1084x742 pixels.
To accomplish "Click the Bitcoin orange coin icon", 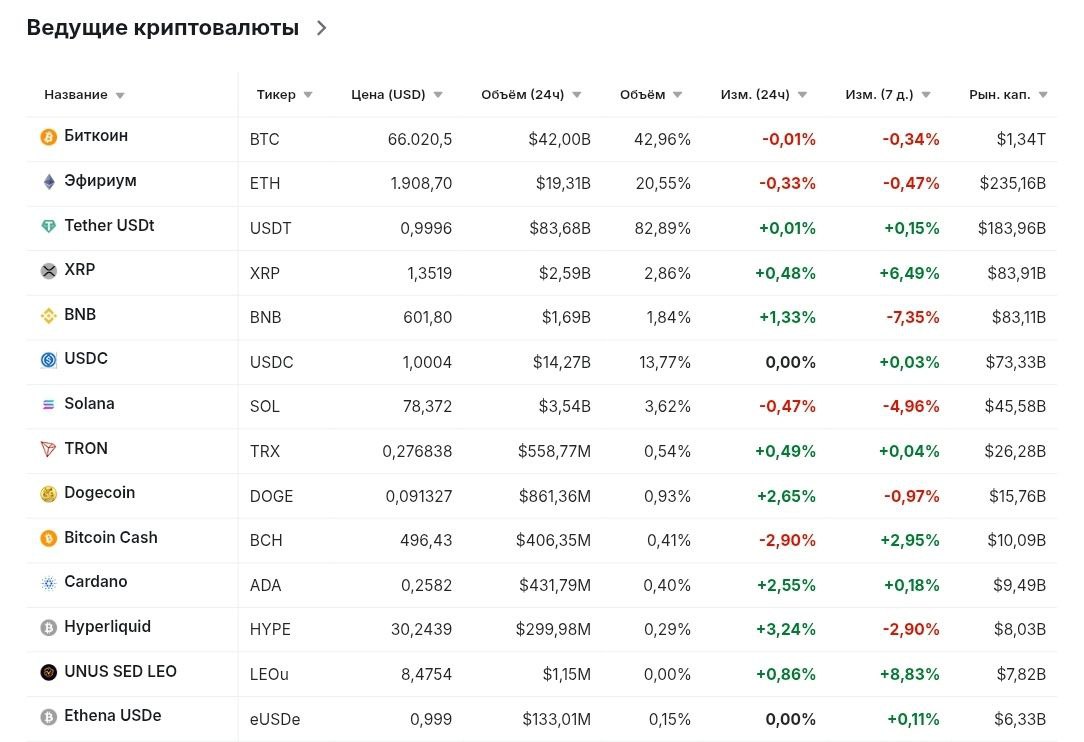I will (48, 137).
